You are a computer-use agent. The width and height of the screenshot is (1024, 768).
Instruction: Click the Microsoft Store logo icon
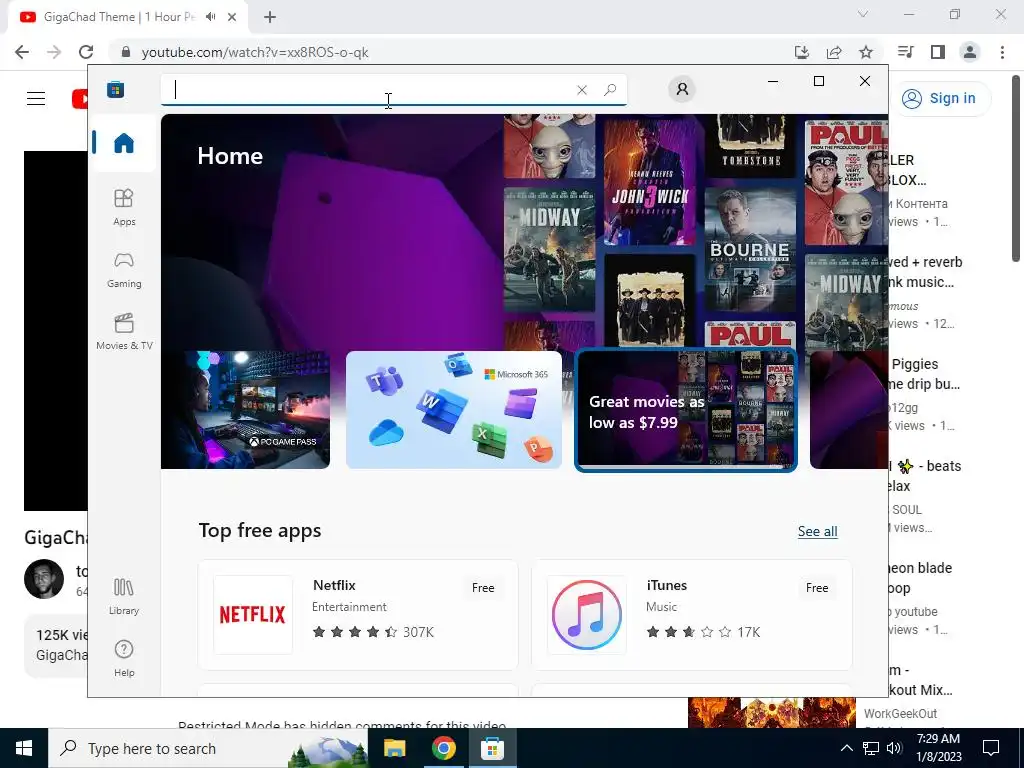pyautogui.click(x=116, y=89)
